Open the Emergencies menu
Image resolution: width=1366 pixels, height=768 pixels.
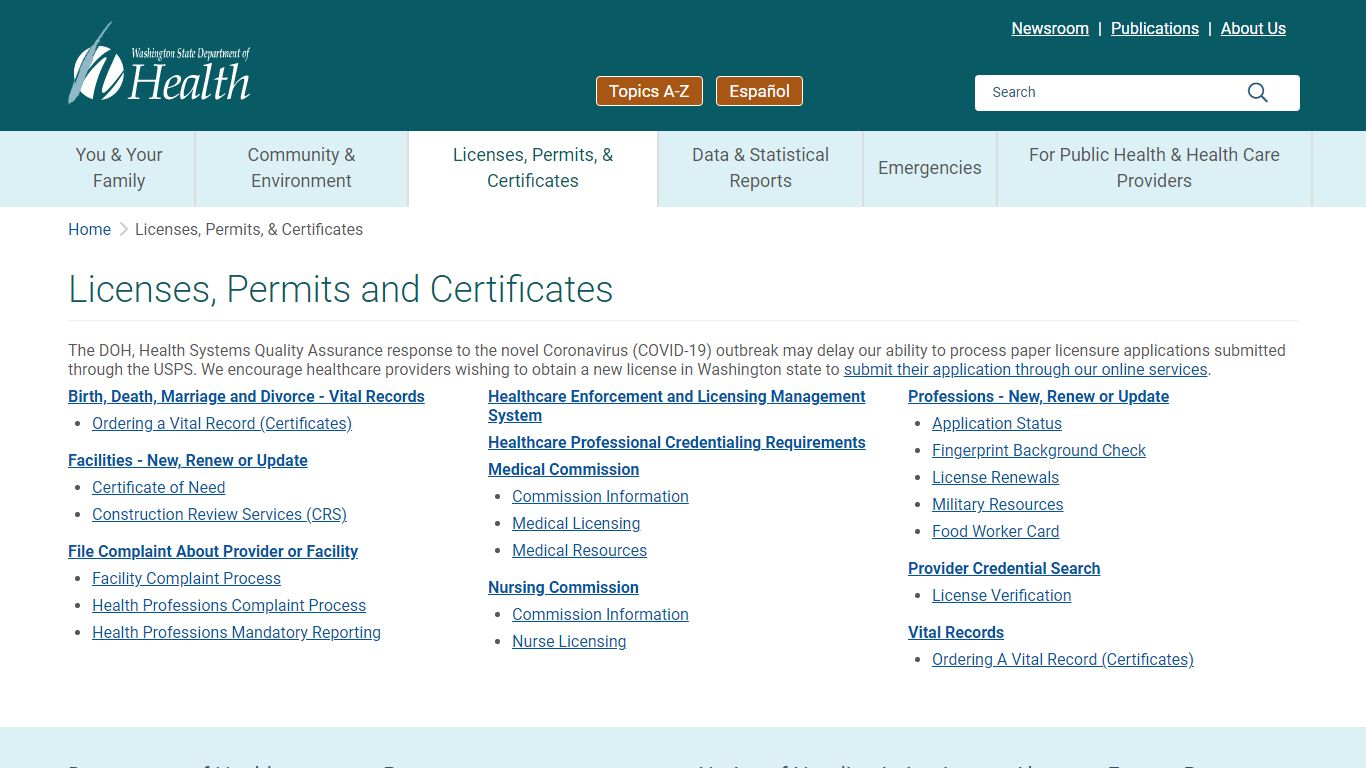coord(930,168)
